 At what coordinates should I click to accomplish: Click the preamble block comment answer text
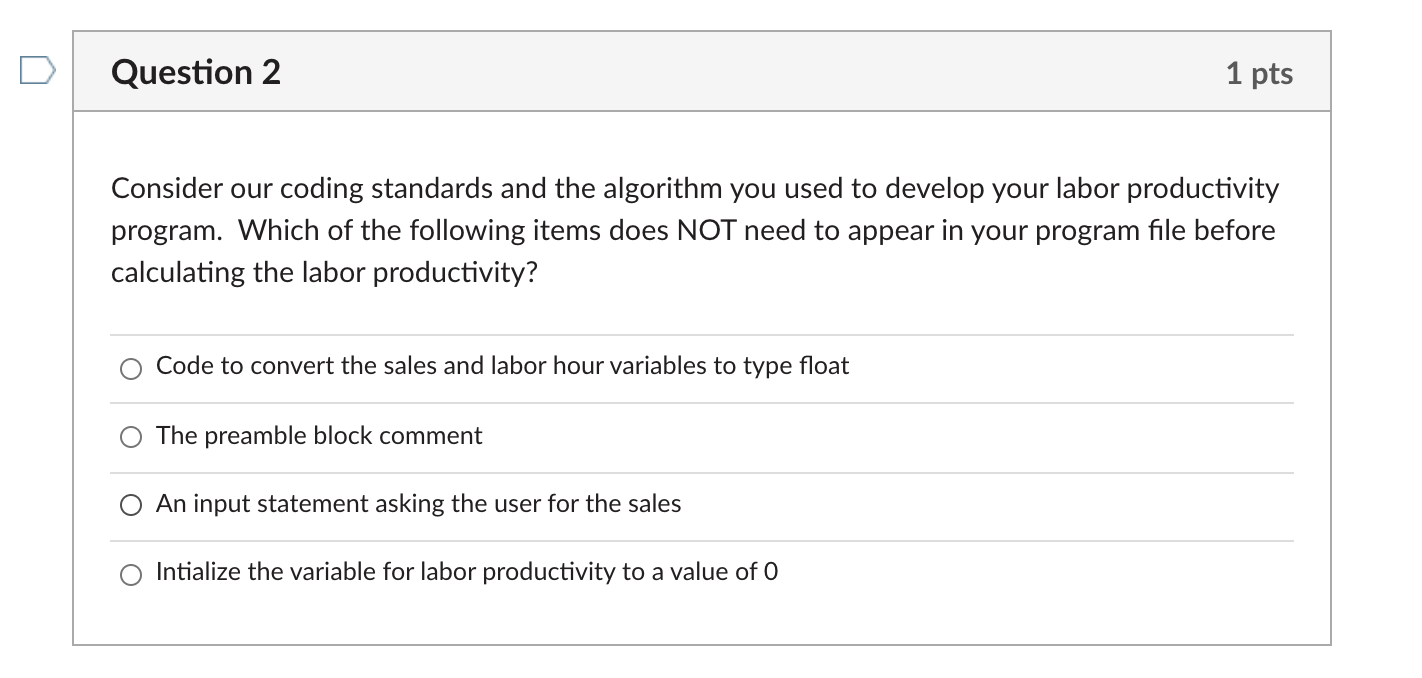[x=319, y=436]
